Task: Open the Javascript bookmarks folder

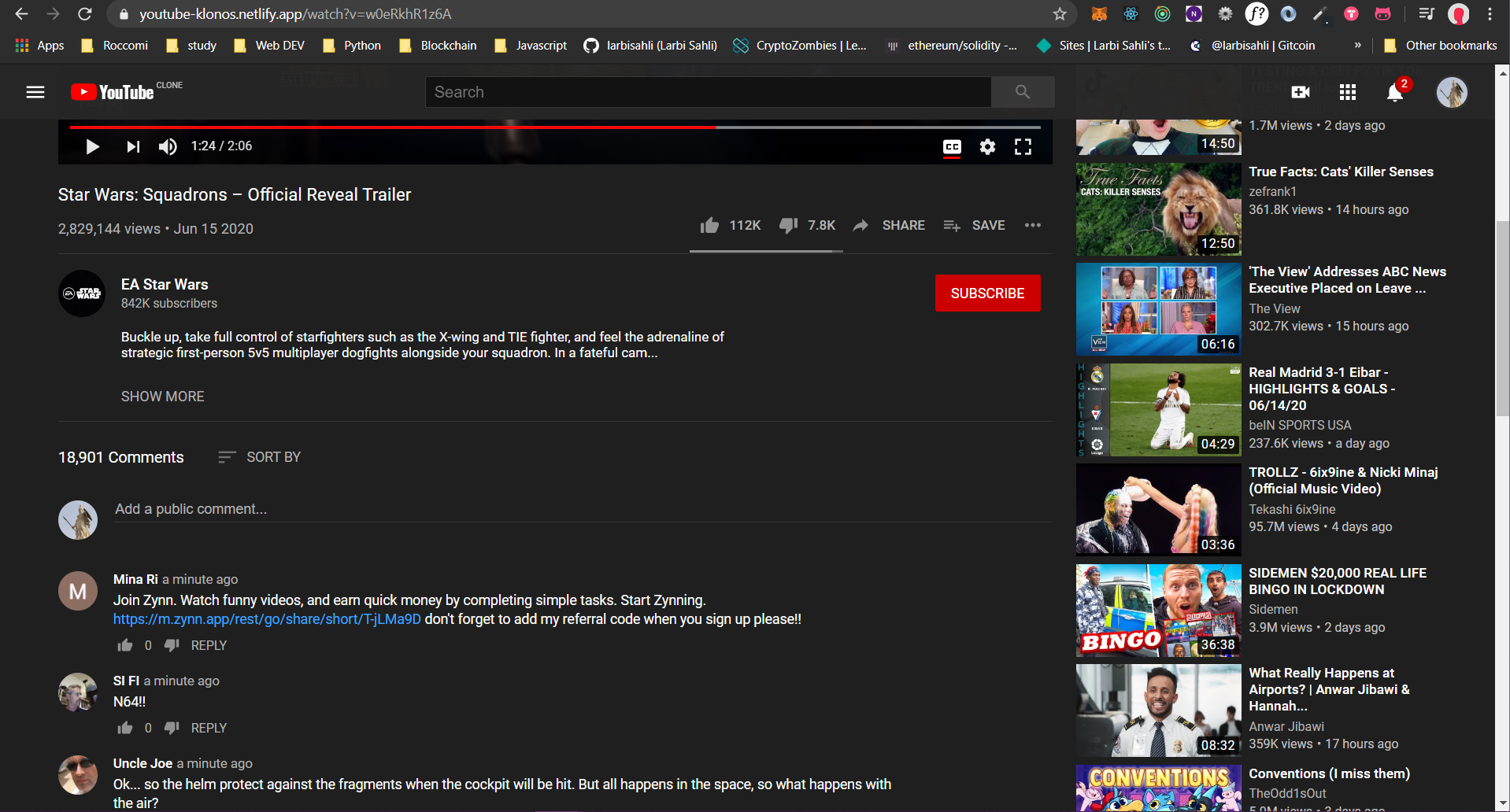Action: 531,46
